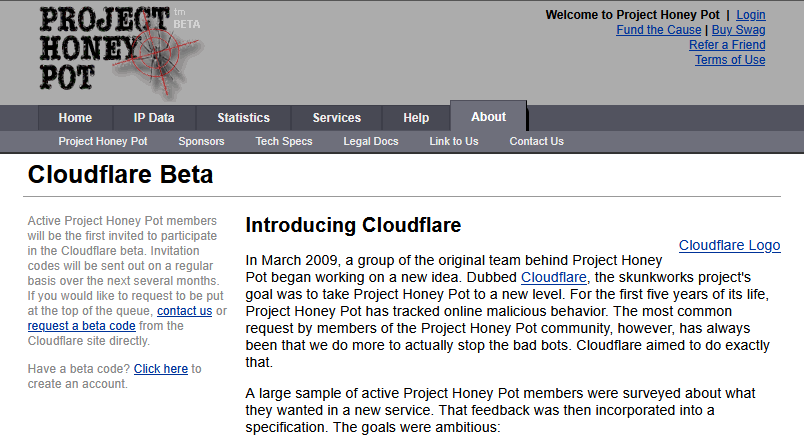Open the Help tab
Viewport: 804px width, 445px height.
[416, 118]
